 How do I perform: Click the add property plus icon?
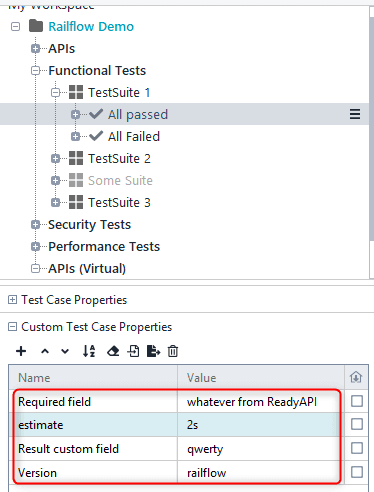[x=21, y=351]
